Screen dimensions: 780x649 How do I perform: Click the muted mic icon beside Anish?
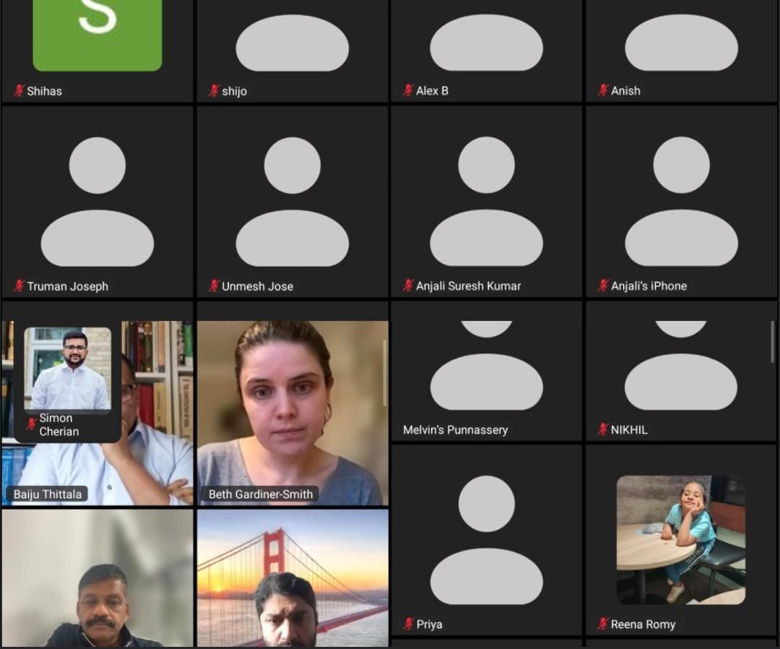pos(603,91)
